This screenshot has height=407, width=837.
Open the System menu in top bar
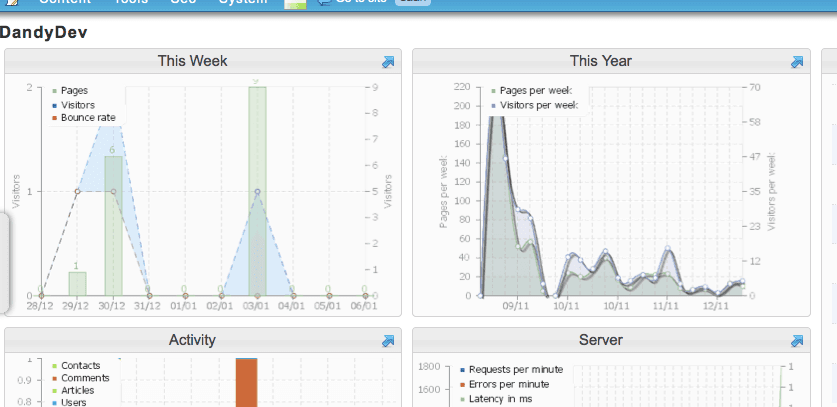[244, 3]
